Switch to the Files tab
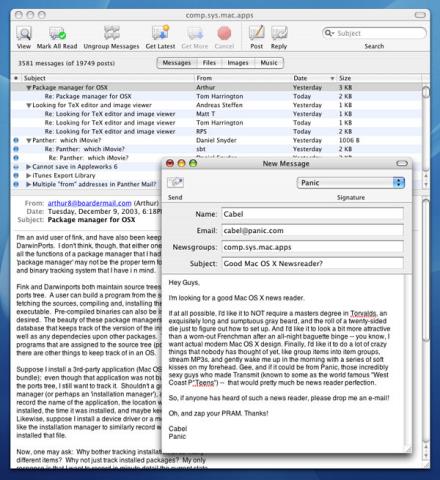Viewport: 440px width, 480px height. [x=209, y=63]
